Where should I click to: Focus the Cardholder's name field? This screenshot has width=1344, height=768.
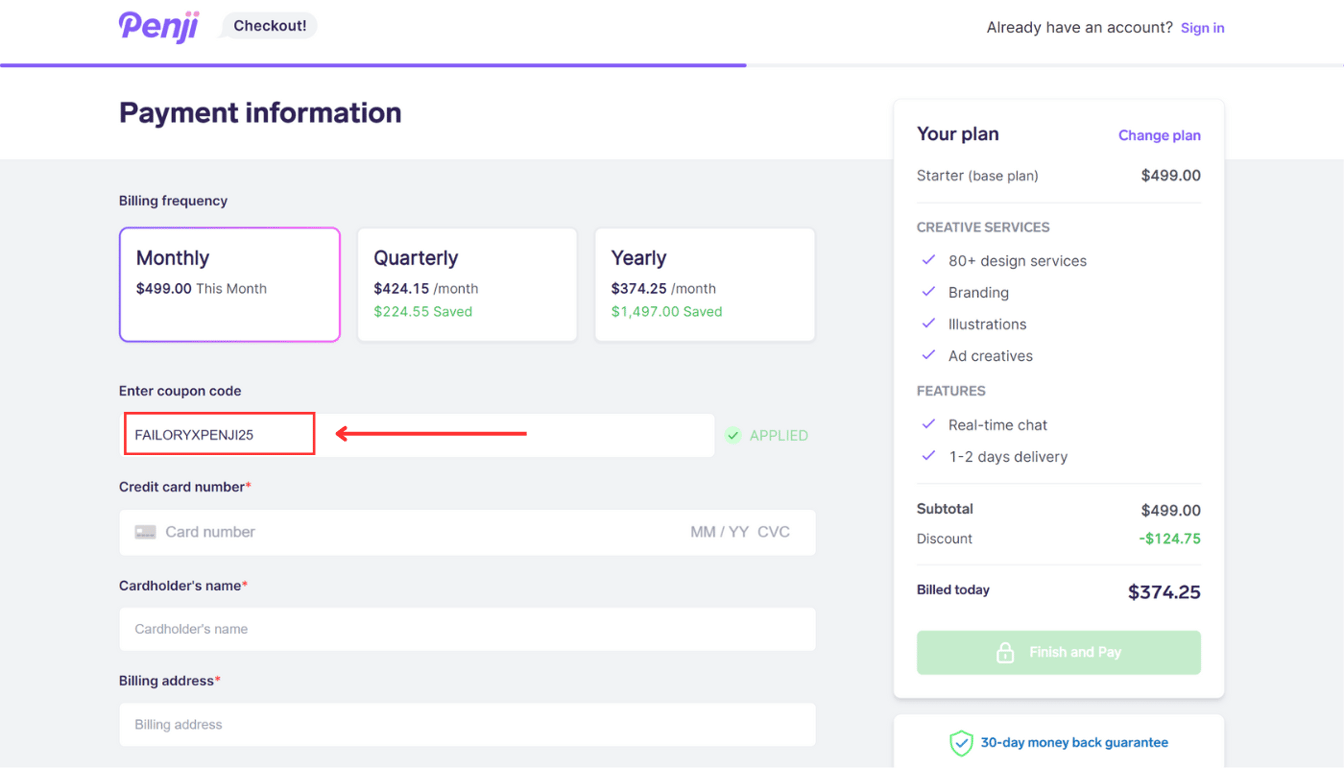pos(467,629)
